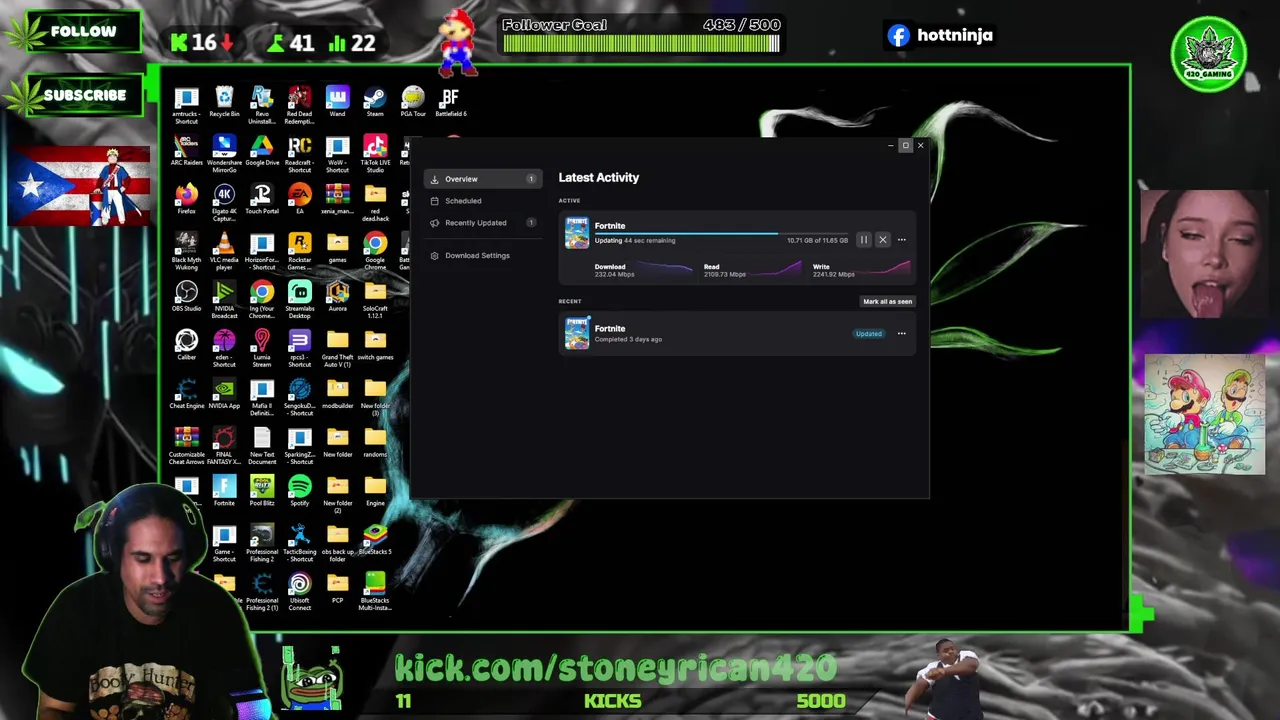Select the VLC media player icon

coord(224,251)
